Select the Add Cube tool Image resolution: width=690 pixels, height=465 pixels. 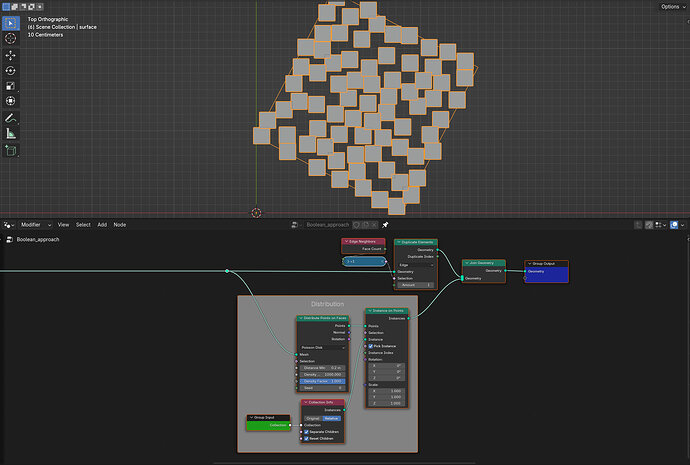point(11,150)
